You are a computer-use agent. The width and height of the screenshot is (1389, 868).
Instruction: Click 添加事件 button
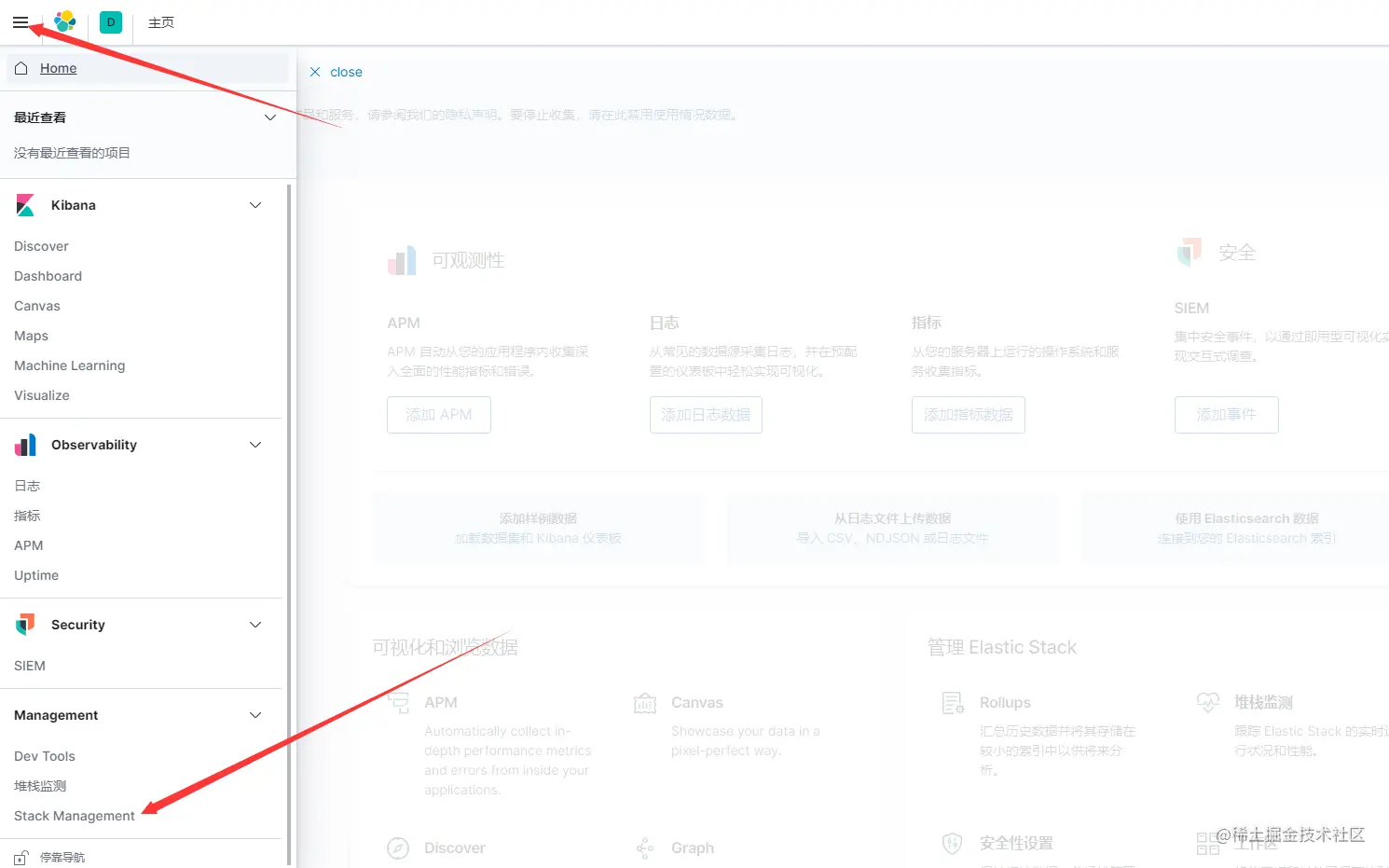1227,415
